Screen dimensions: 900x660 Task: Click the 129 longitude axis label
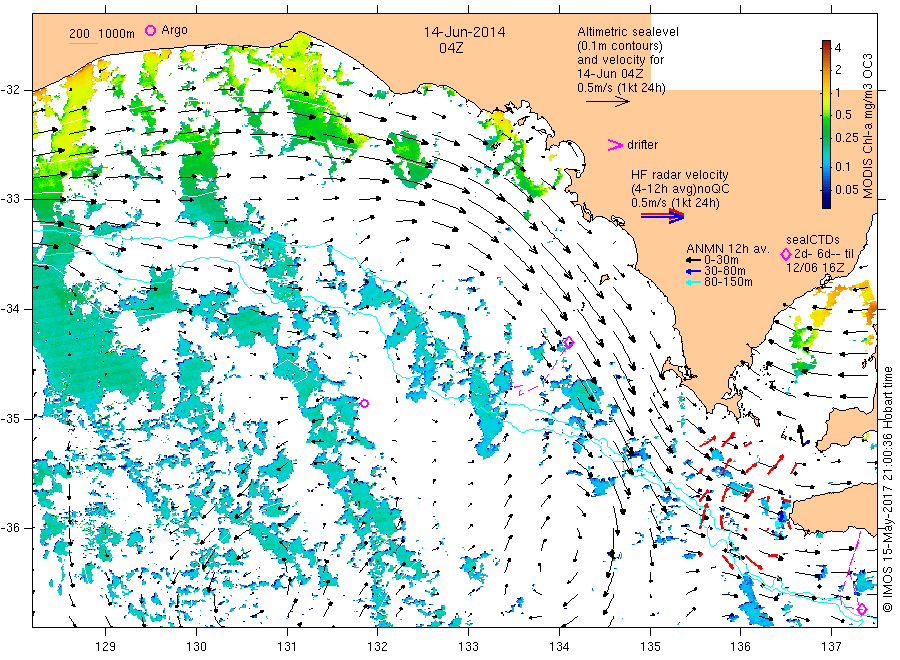coord(106,647)
